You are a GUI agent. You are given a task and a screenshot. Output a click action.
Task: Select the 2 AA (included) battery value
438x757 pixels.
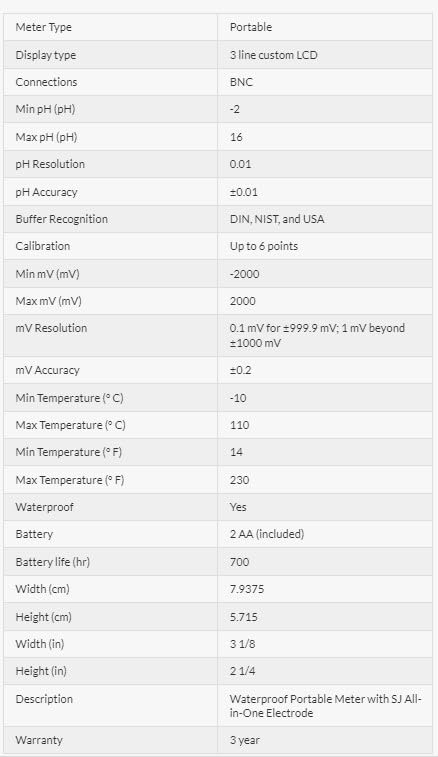[267, 534]
